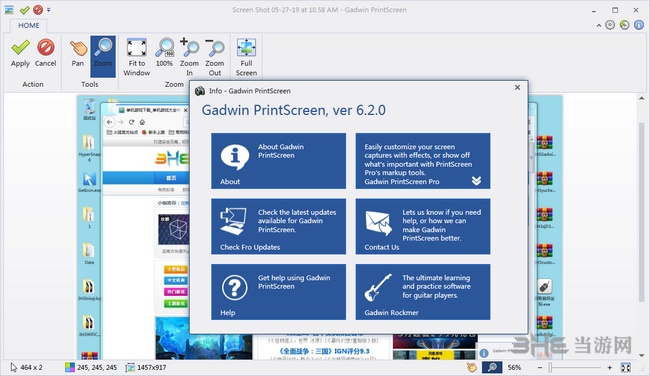This screenshot has width=650, height=376.
Task: Click the Apply checkmark in the ribbon
Action: [x=20, y=53]
